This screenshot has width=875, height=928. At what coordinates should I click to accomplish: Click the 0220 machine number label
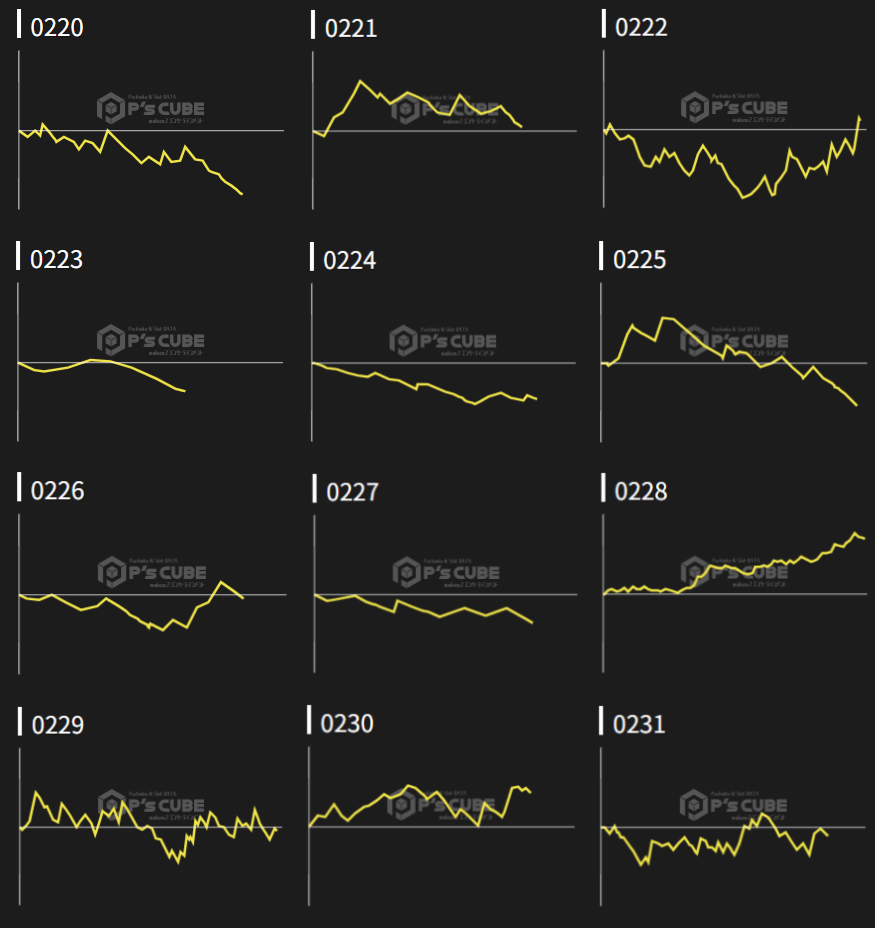coord(57,27)
